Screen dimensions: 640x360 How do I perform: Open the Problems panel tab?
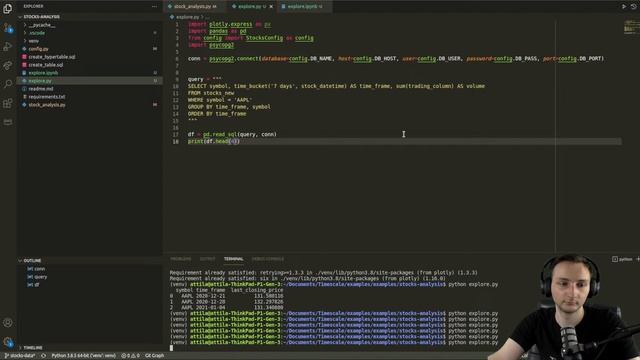180,259
